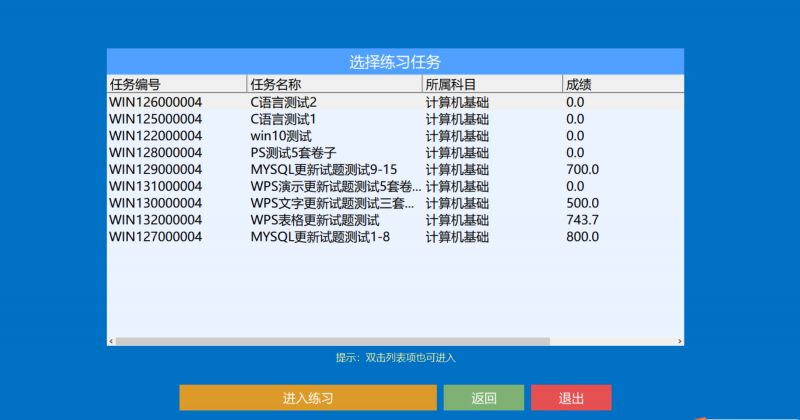This screenshot has height=420, width=800.
Task: Select row WIN127000004
Action: click(x=395, y=237)
